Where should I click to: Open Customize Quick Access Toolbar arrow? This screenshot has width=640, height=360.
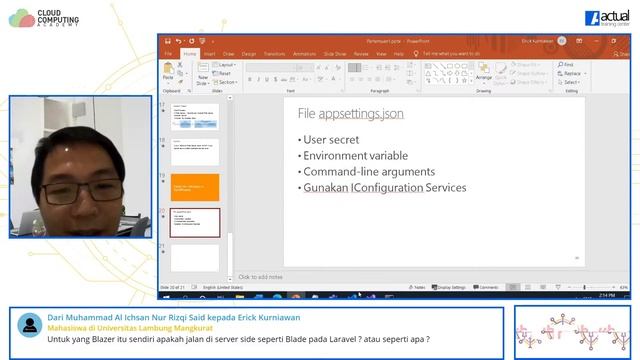coord(213,42)
